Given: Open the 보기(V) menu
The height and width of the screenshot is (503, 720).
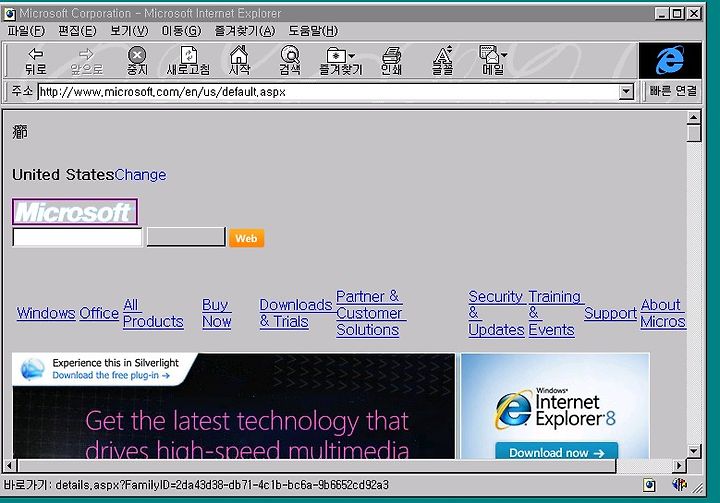Looking at the screenshot, I should [x=129, y=31].
